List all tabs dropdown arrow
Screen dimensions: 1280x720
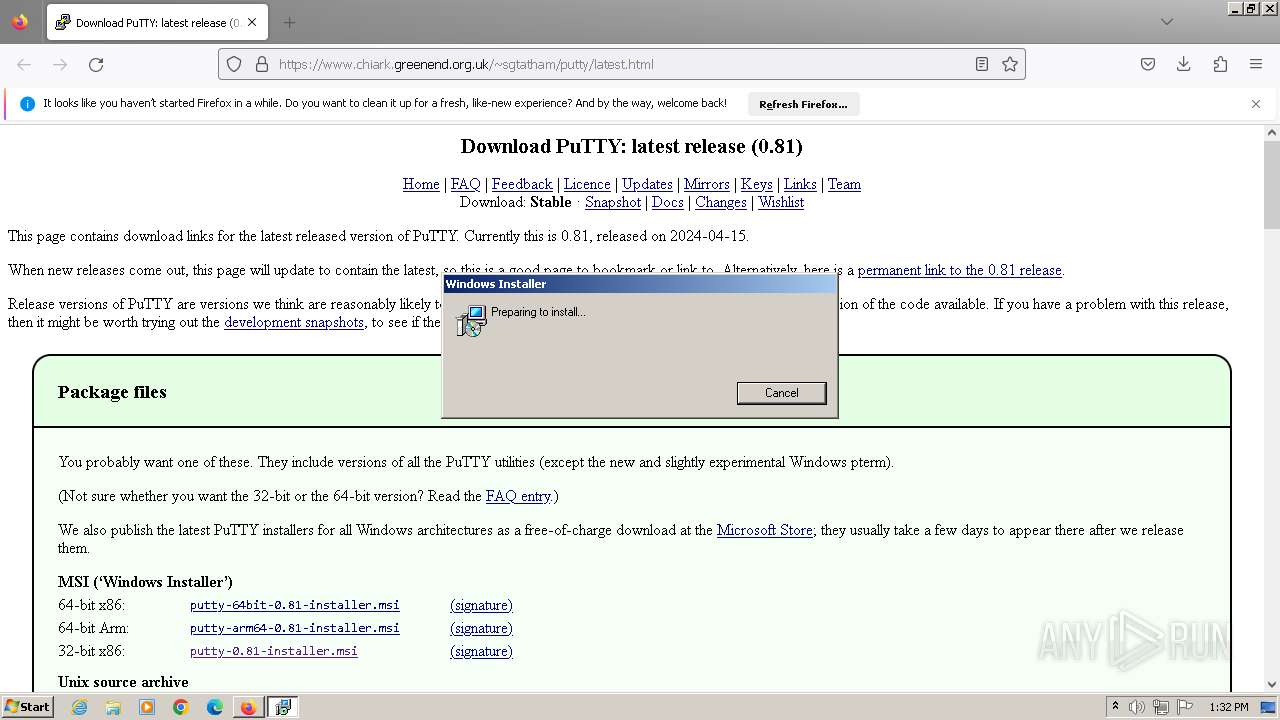(1167, 22)
